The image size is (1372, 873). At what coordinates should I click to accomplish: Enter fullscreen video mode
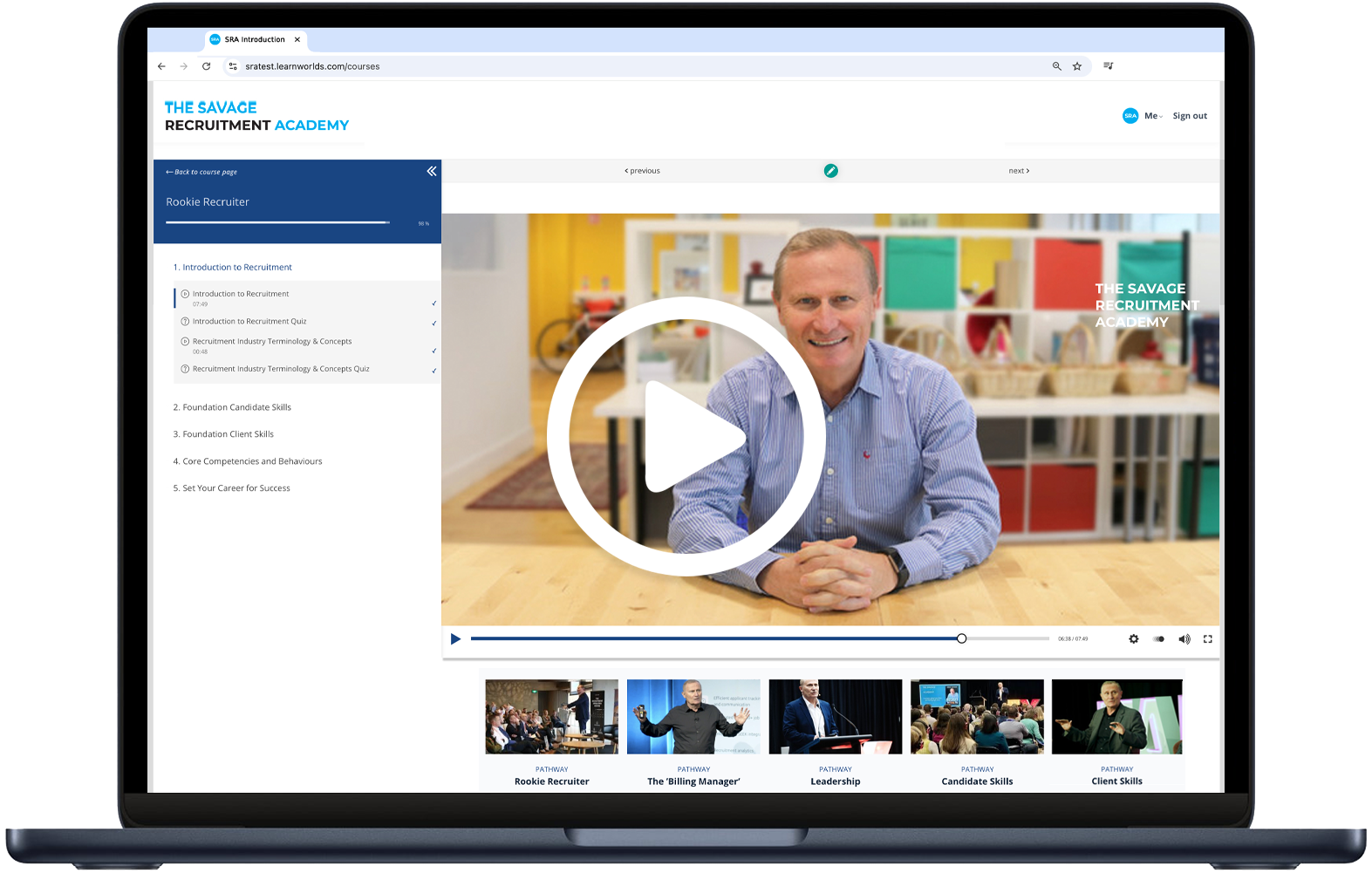click(1208, 639)
